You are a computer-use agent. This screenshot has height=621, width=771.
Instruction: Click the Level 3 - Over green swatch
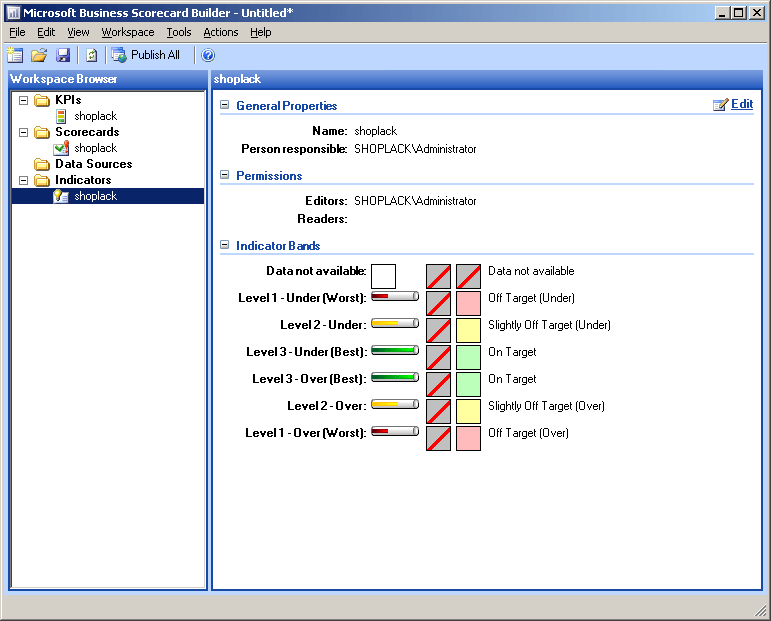pyautogui.click(x=469, y=384)
